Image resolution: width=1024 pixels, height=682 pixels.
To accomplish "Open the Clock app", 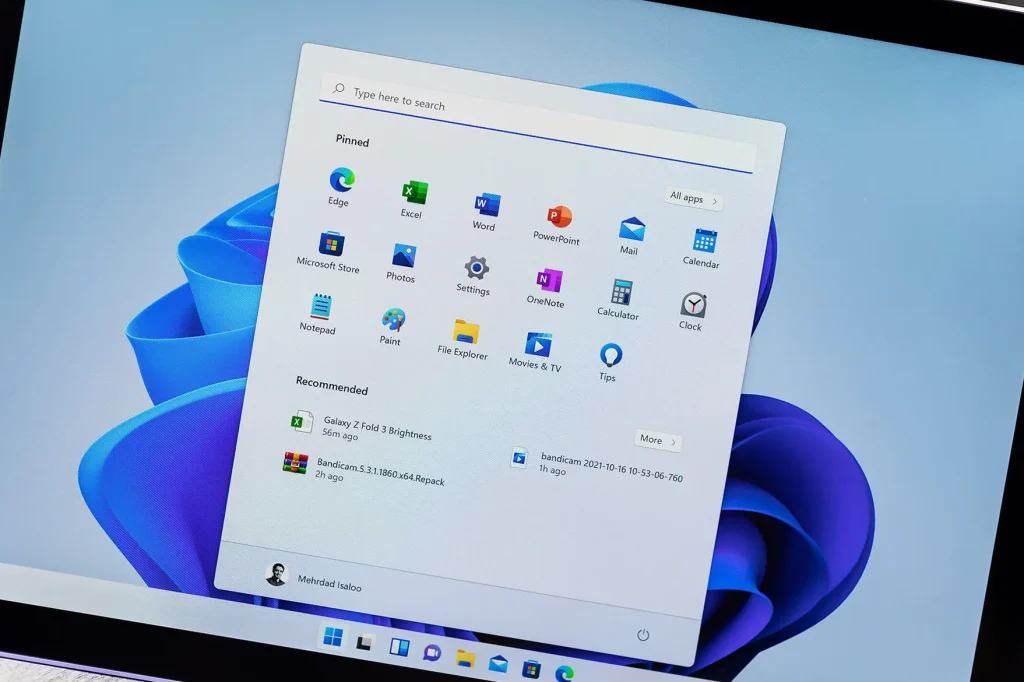I will click(692, 312).
